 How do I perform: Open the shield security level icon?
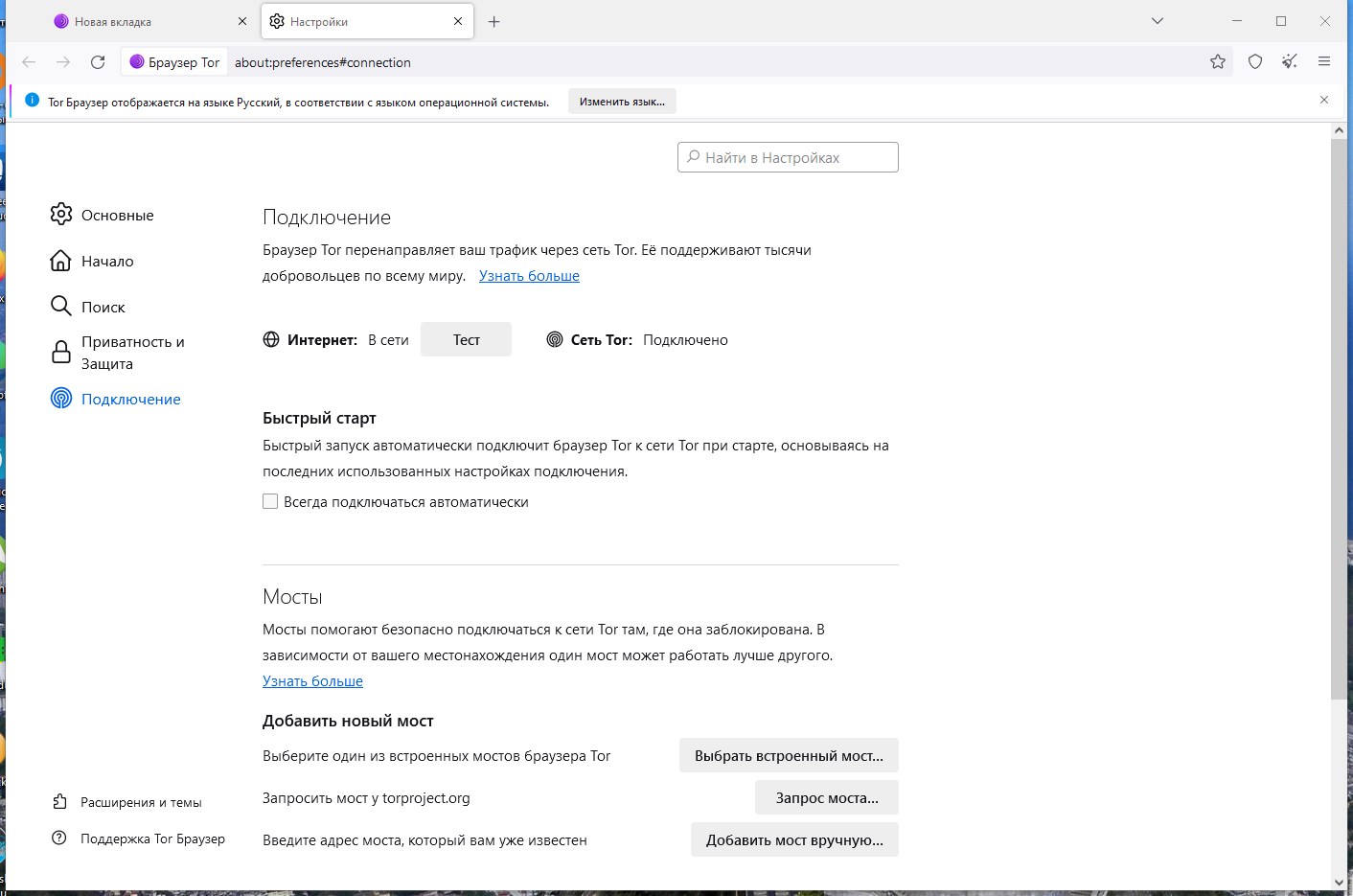tap(1255, 62)
